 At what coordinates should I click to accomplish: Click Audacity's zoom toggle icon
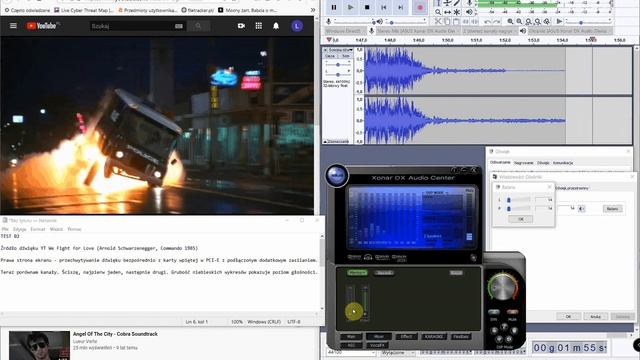pyautogui.click(x=547, y=21)
